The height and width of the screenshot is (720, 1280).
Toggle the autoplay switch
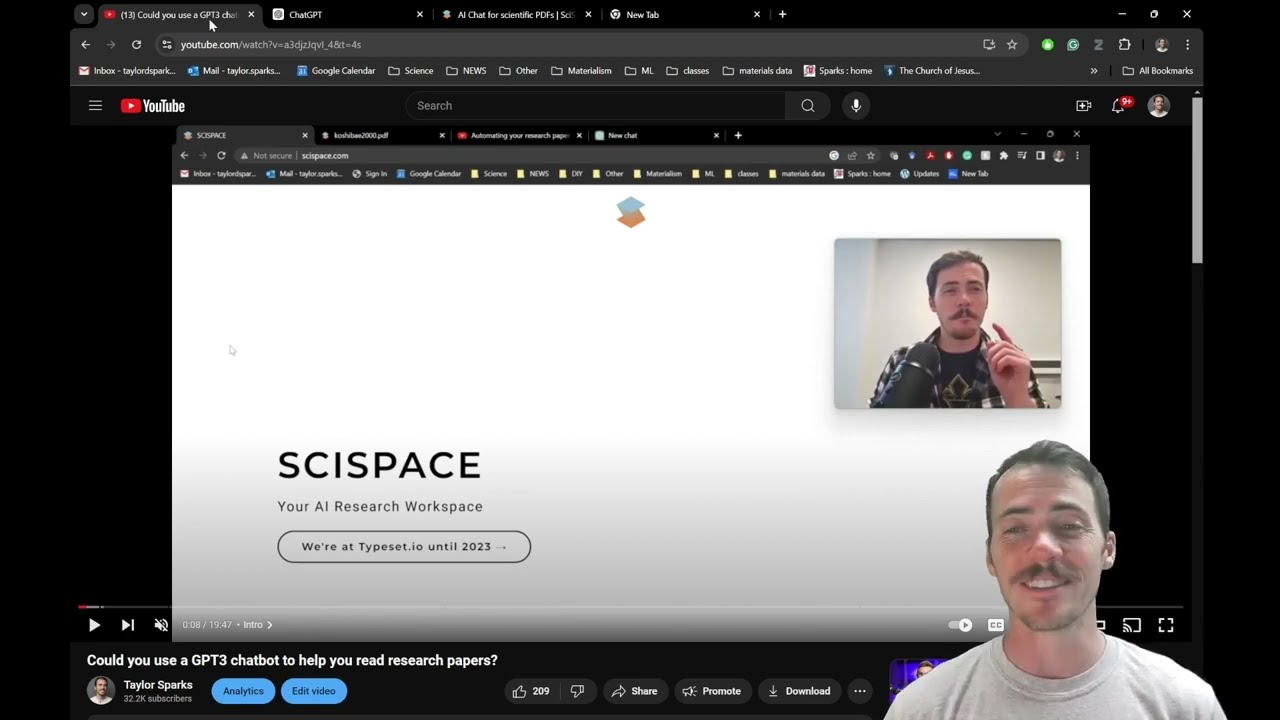point(960,625)
